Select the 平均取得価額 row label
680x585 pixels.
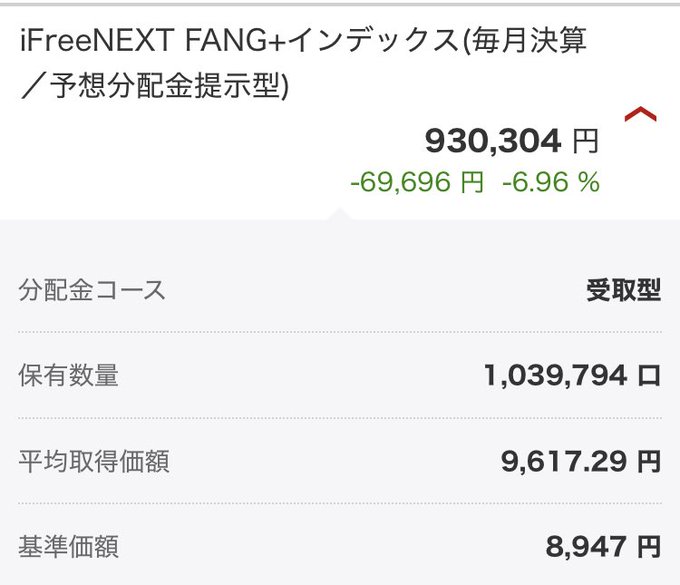pyautogui.click(x=93, y=461)
